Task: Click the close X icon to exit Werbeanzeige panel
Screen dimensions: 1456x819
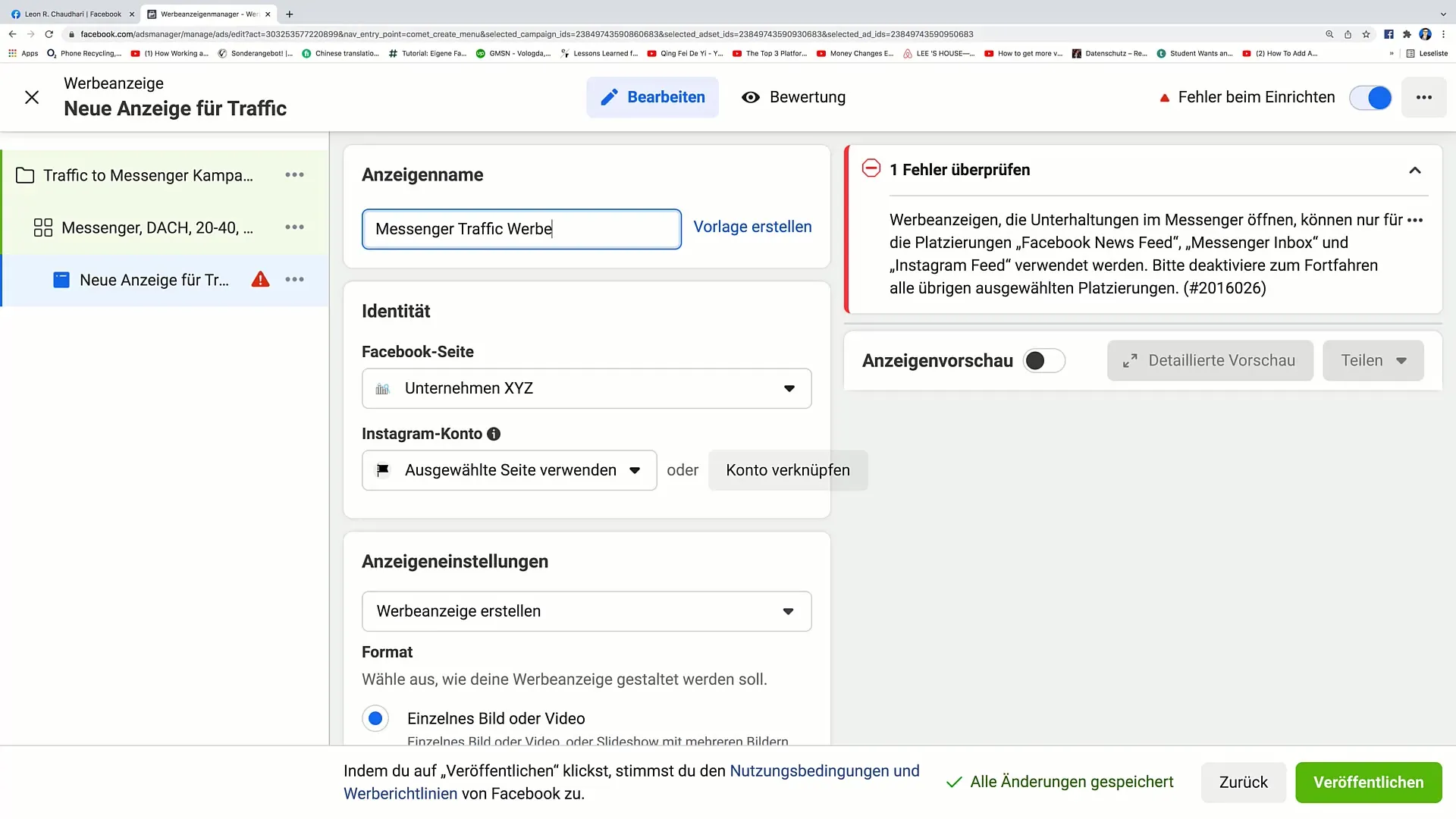Action: pos(31,97)
